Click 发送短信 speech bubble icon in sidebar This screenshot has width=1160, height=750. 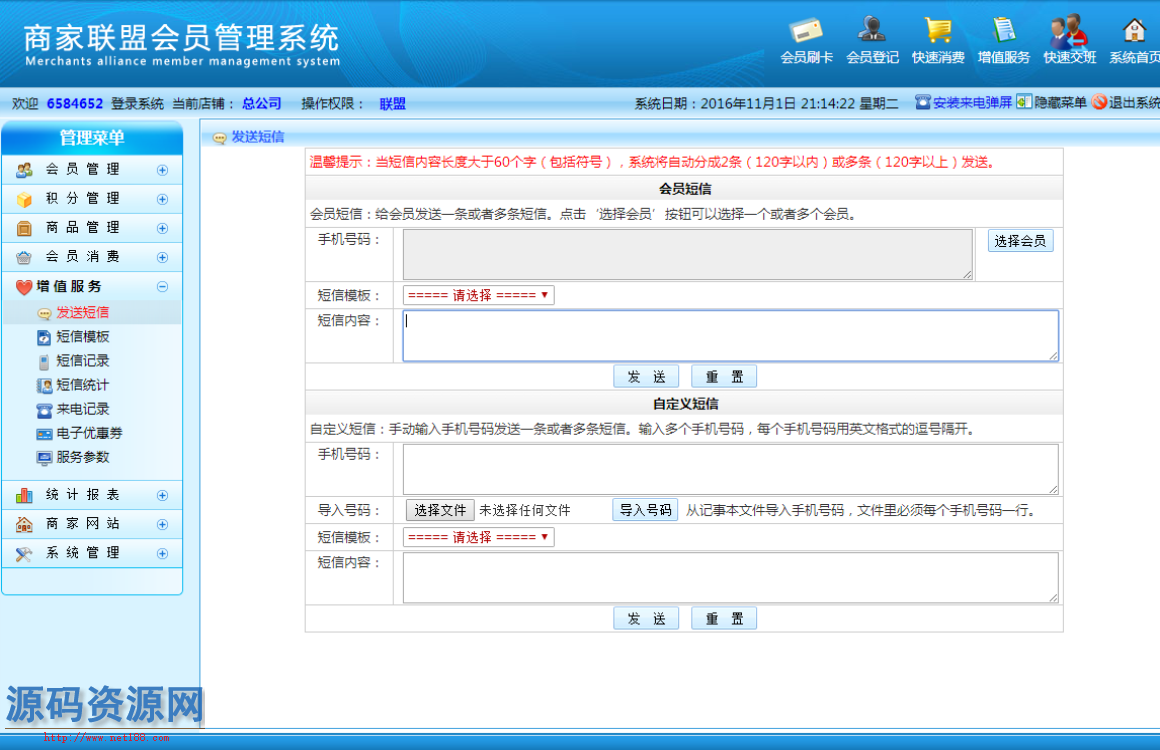[44, 314]
